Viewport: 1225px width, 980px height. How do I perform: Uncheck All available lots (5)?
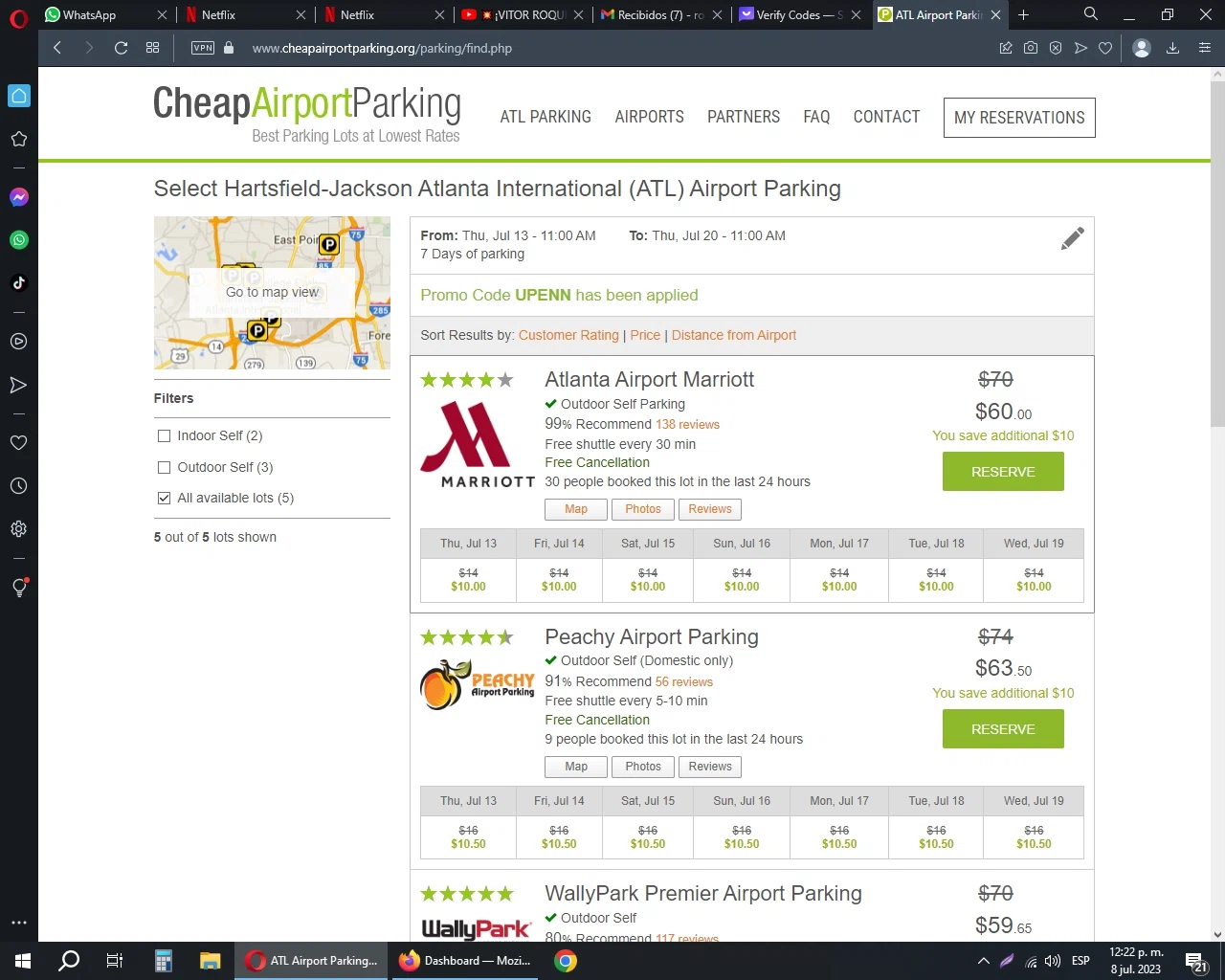click(164, 499)
